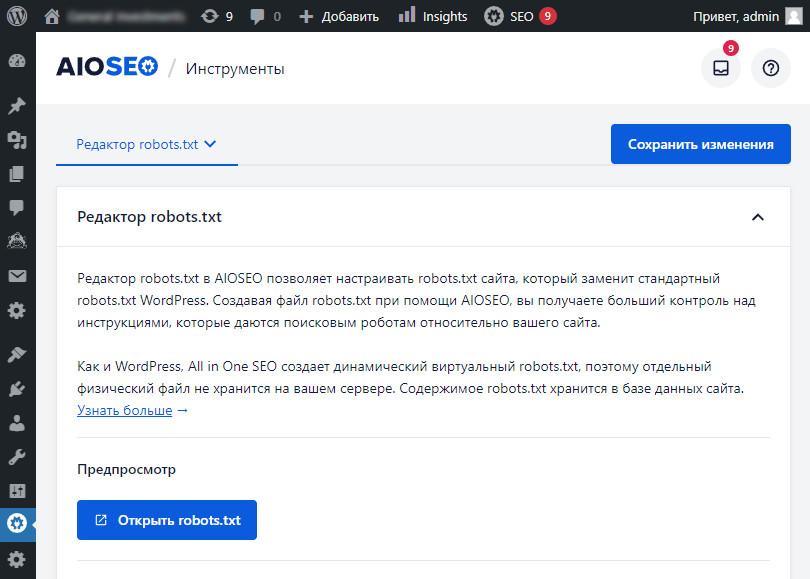Open Plugins plug sidebar icon
The height and width of the screenshot is (579, 810).
tap(17, 388)
